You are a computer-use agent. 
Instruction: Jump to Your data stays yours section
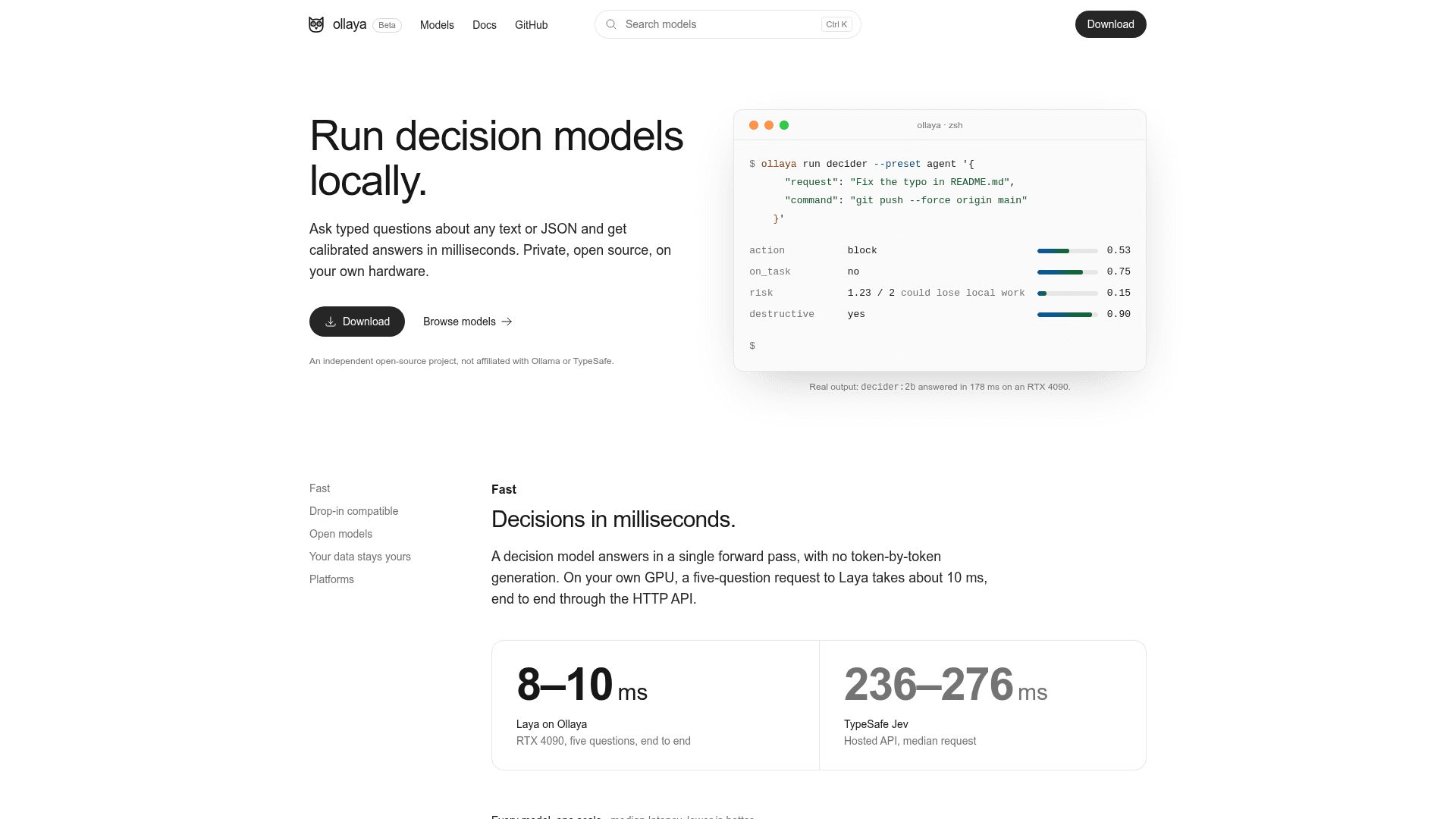[x=360, y=557]
